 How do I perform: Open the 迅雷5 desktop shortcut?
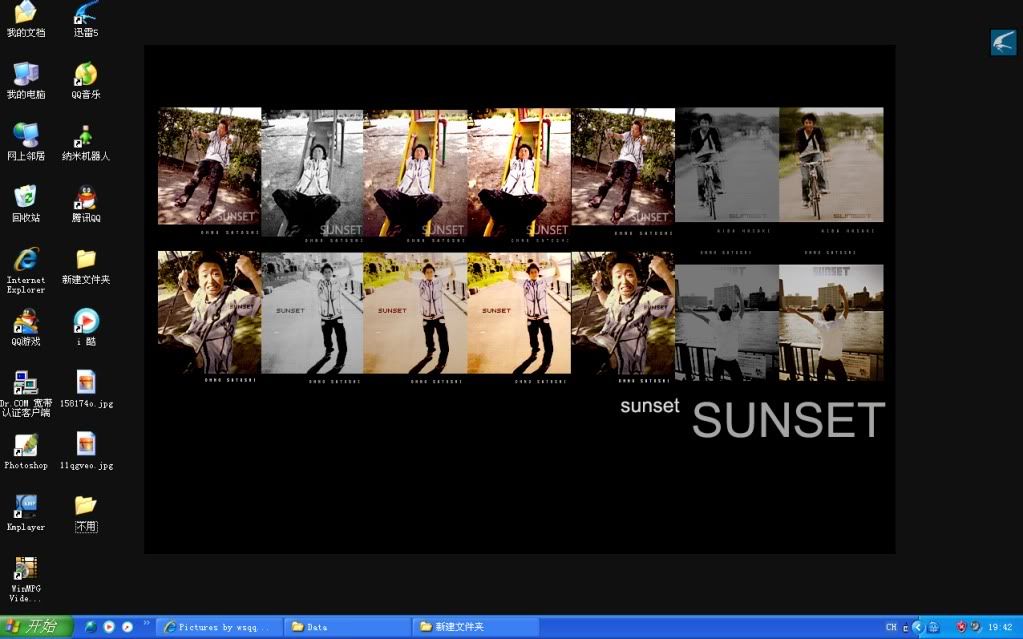[86, 14]
